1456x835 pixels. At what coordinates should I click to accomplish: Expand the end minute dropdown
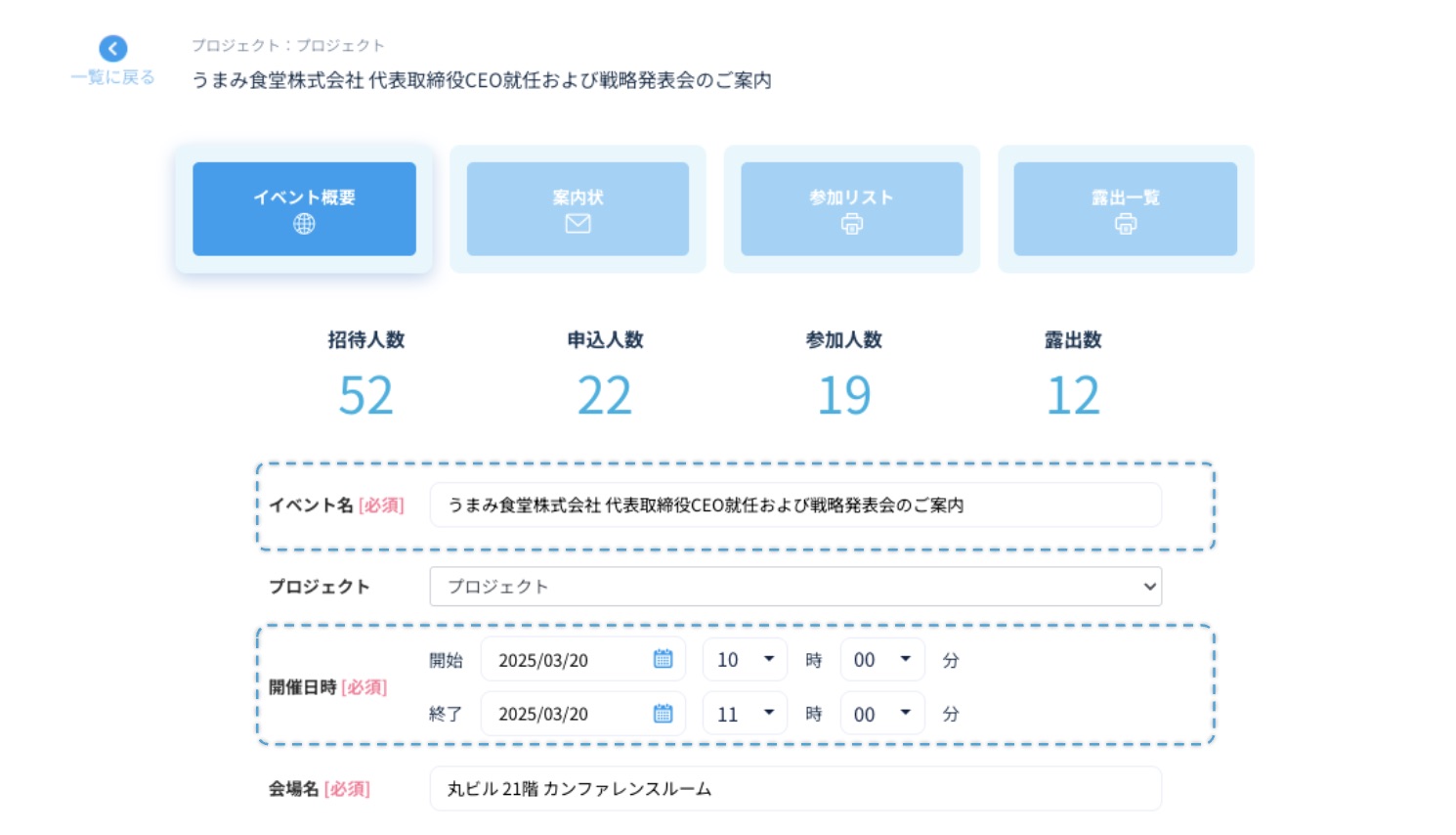[881, 714]
